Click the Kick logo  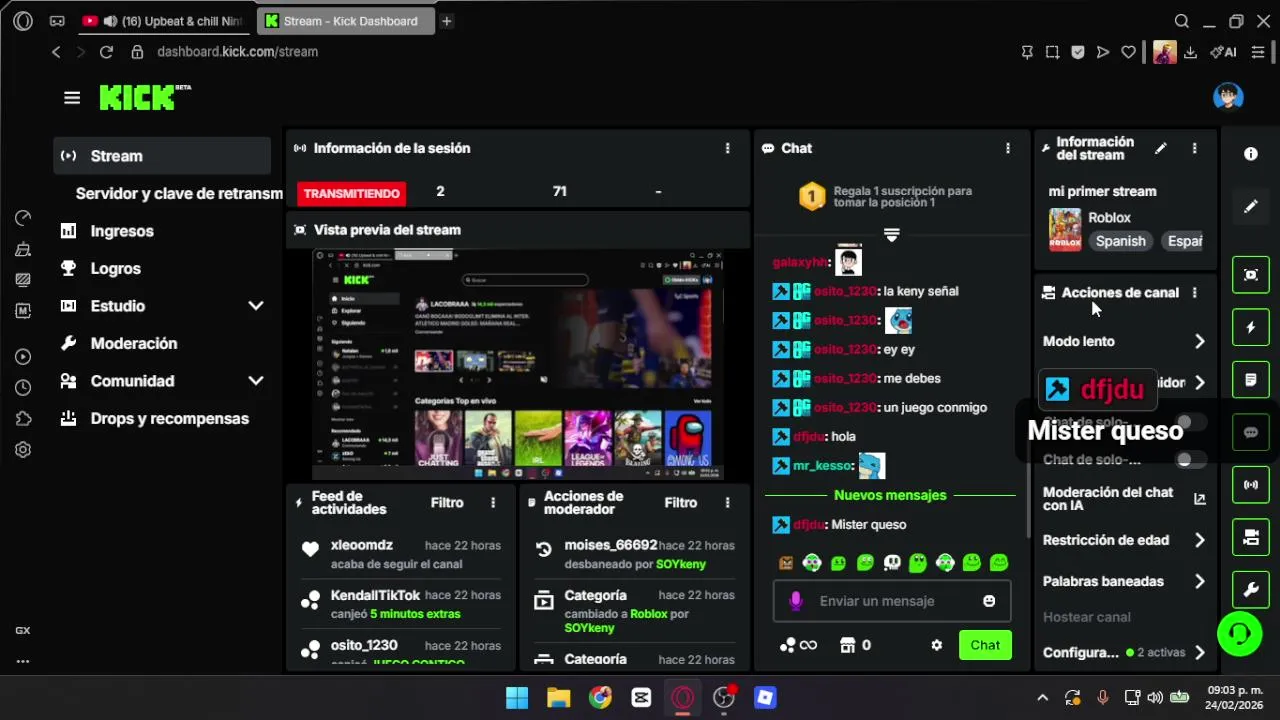[145, 97]
